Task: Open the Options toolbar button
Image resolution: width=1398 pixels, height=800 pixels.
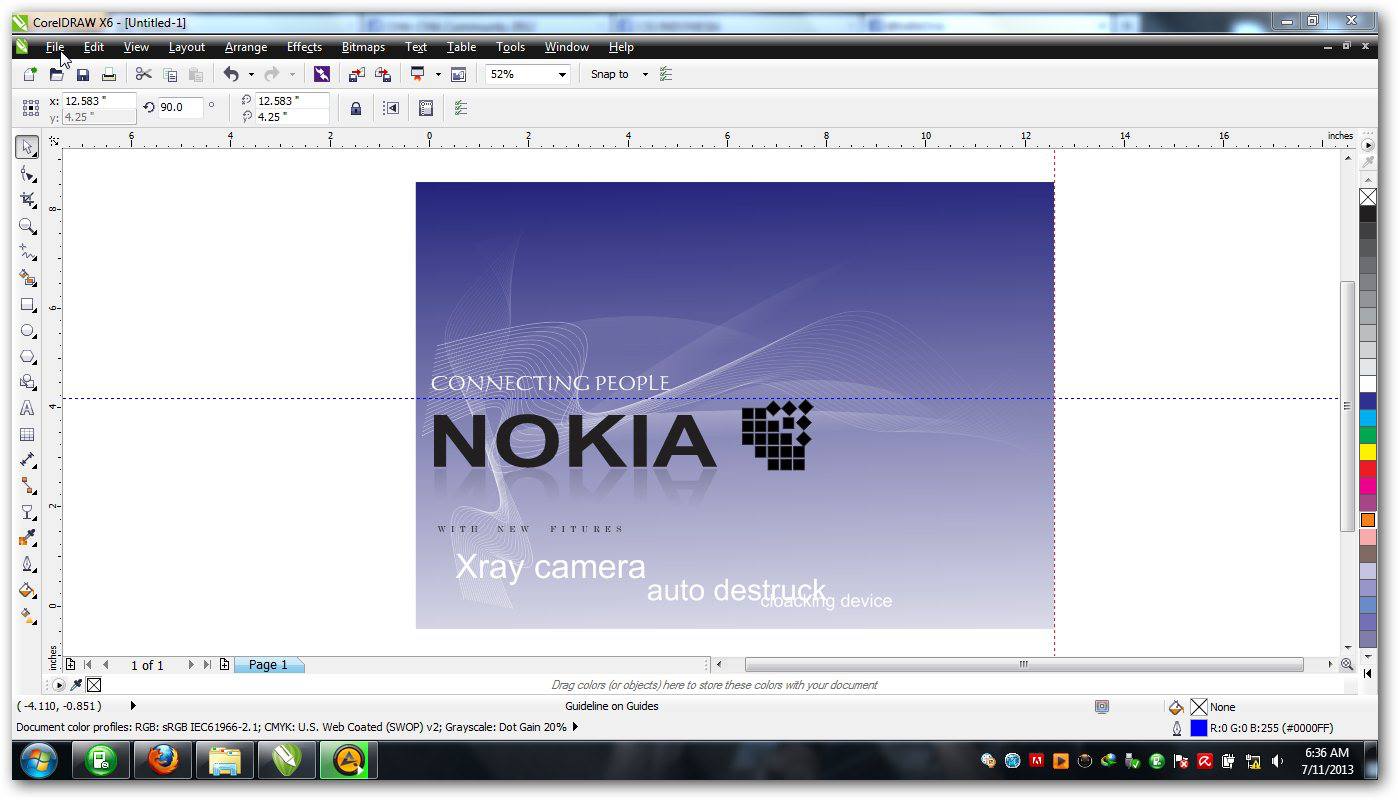Action: point(668,74)
